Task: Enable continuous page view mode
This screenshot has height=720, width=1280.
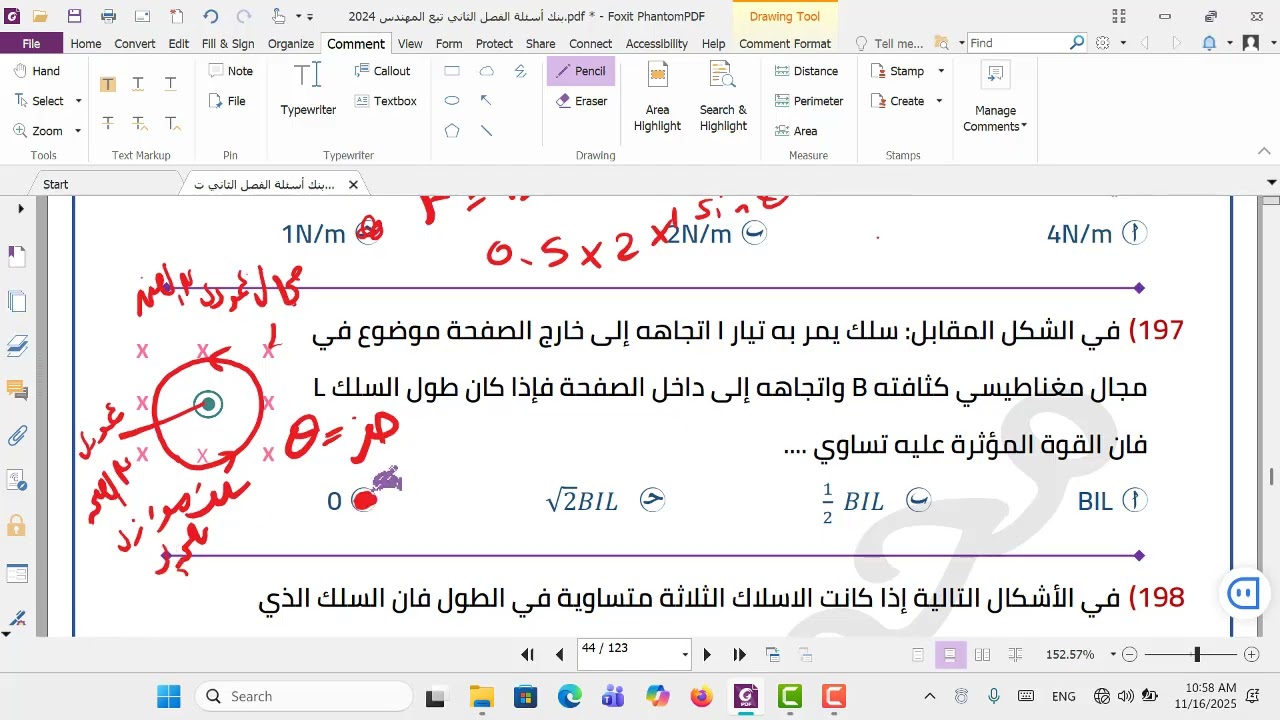Action: (950, 655)
